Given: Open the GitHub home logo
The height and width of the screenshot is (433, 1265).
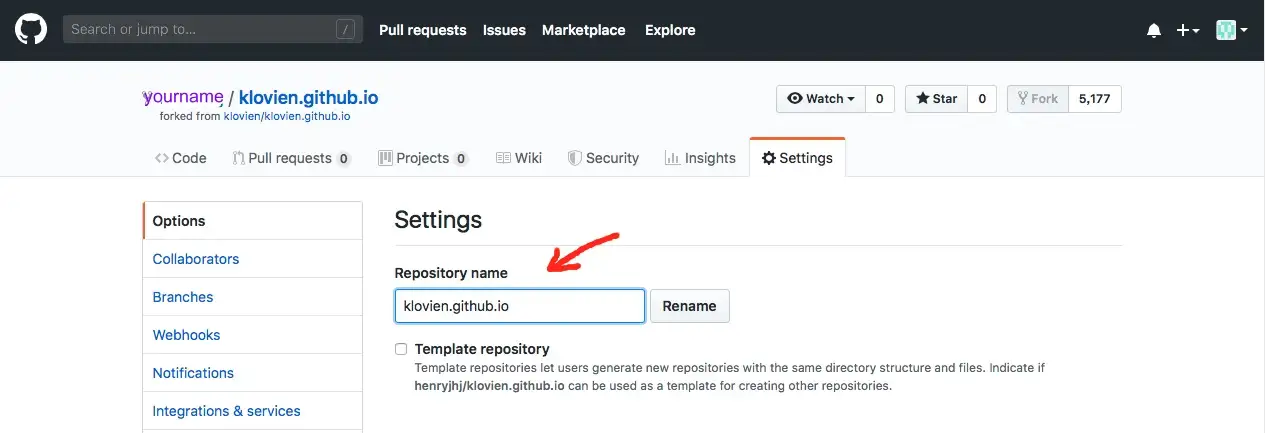Looking at the screenshot, I should [32, 29].
